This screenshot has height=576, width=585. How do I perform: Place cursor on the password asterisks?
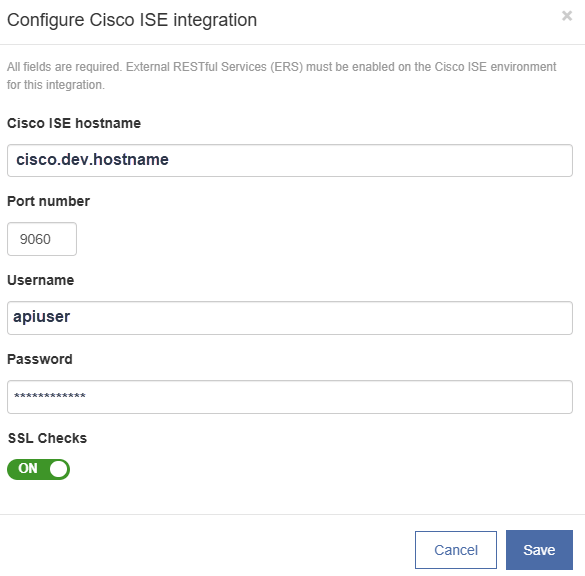50,396
